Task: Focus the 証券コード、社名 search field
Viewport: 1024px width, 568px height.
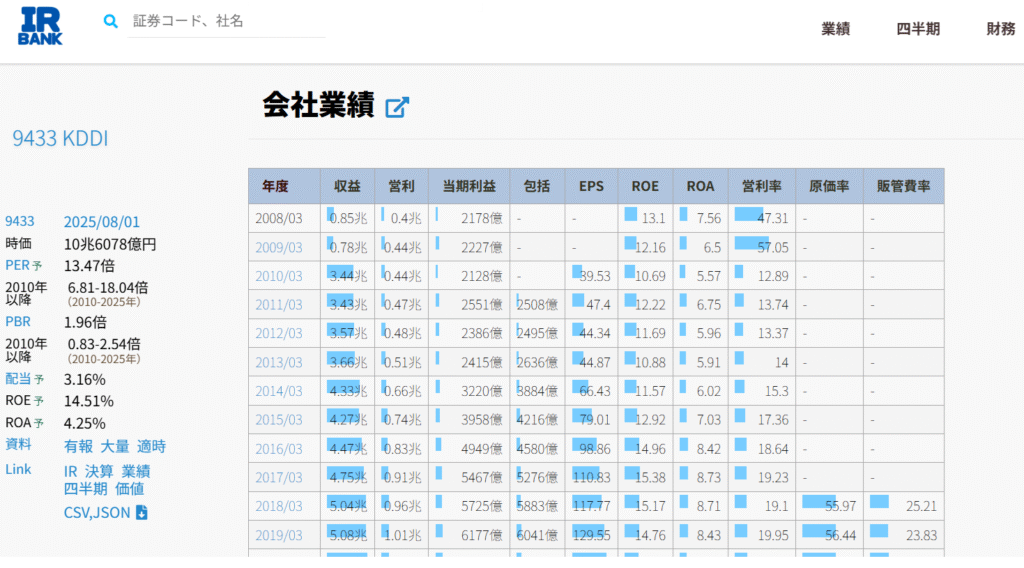Action: (x=226, y=22)
